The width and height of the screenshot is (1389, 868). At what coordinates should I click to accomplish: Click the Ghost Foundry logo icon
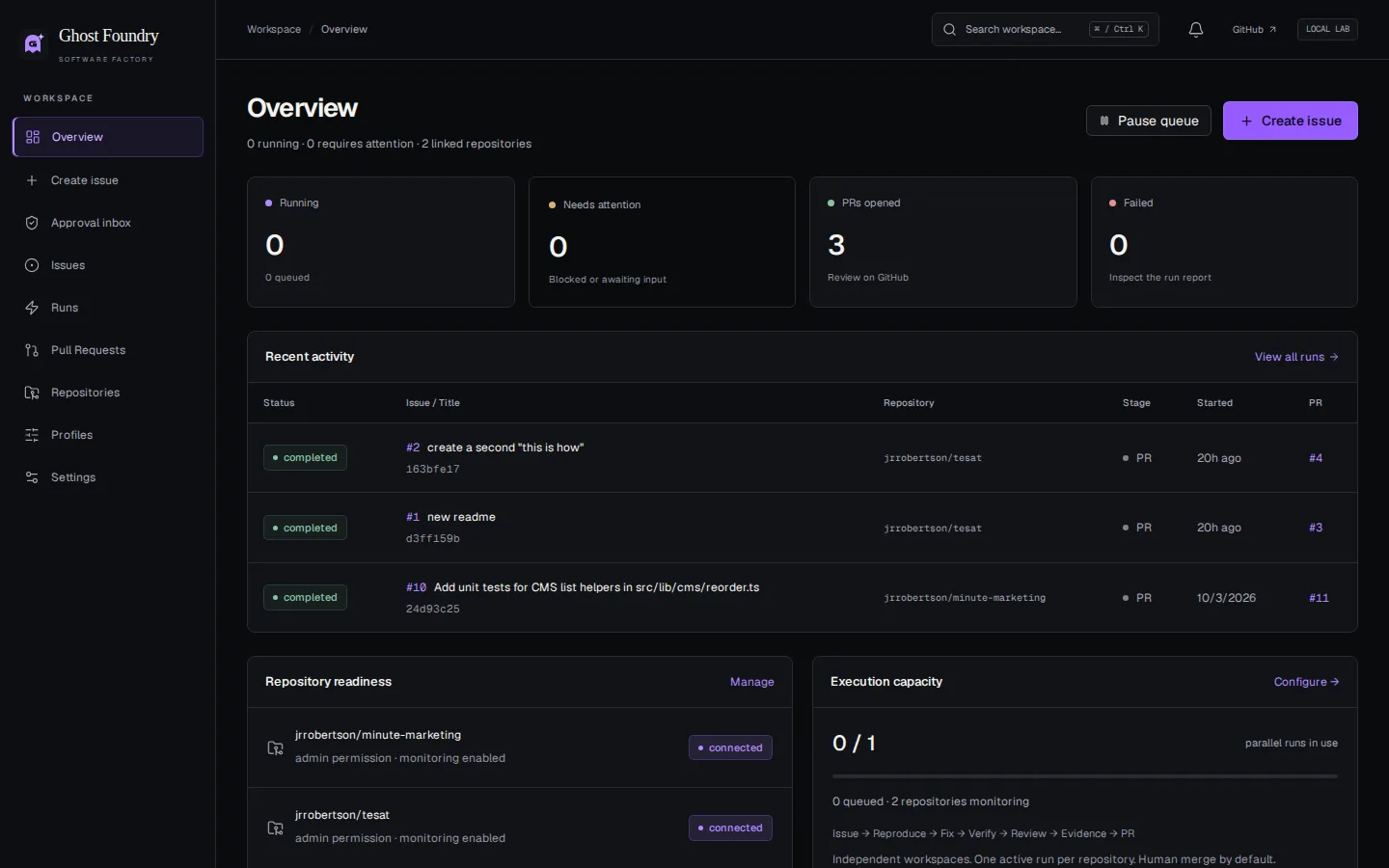[34, 43]
